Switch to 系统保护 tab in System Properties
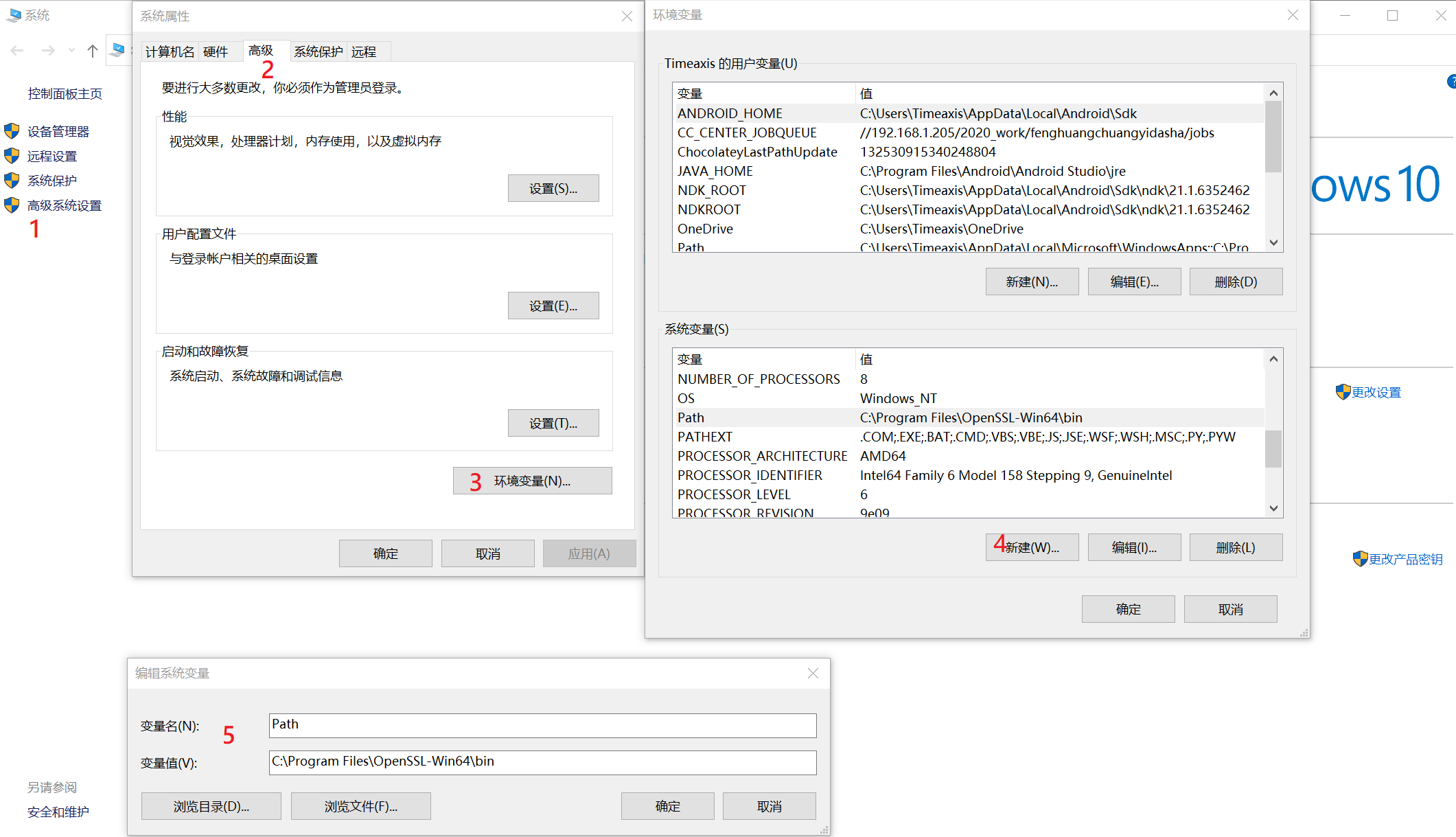Viewport: 1456px width, 837px height. tap(319, 51)
